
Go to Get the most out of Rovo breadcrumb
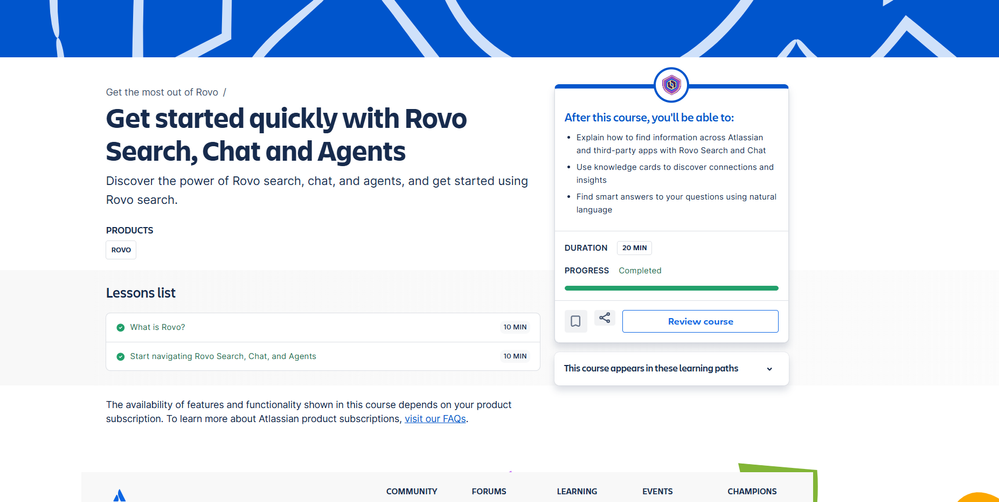click(162, 93)
